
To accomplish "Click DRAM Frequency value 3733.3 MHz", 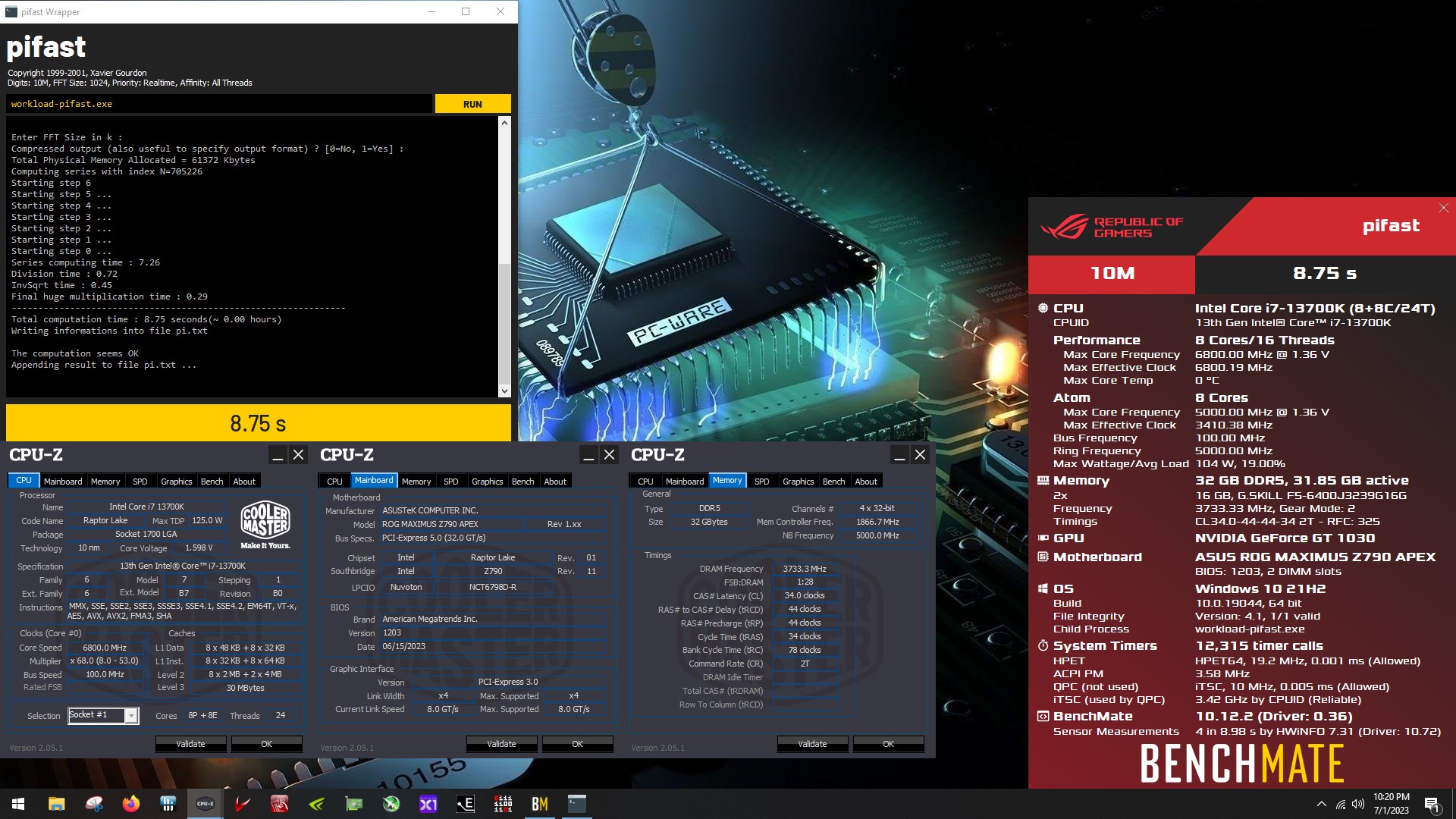I will [x=805, y=569].
